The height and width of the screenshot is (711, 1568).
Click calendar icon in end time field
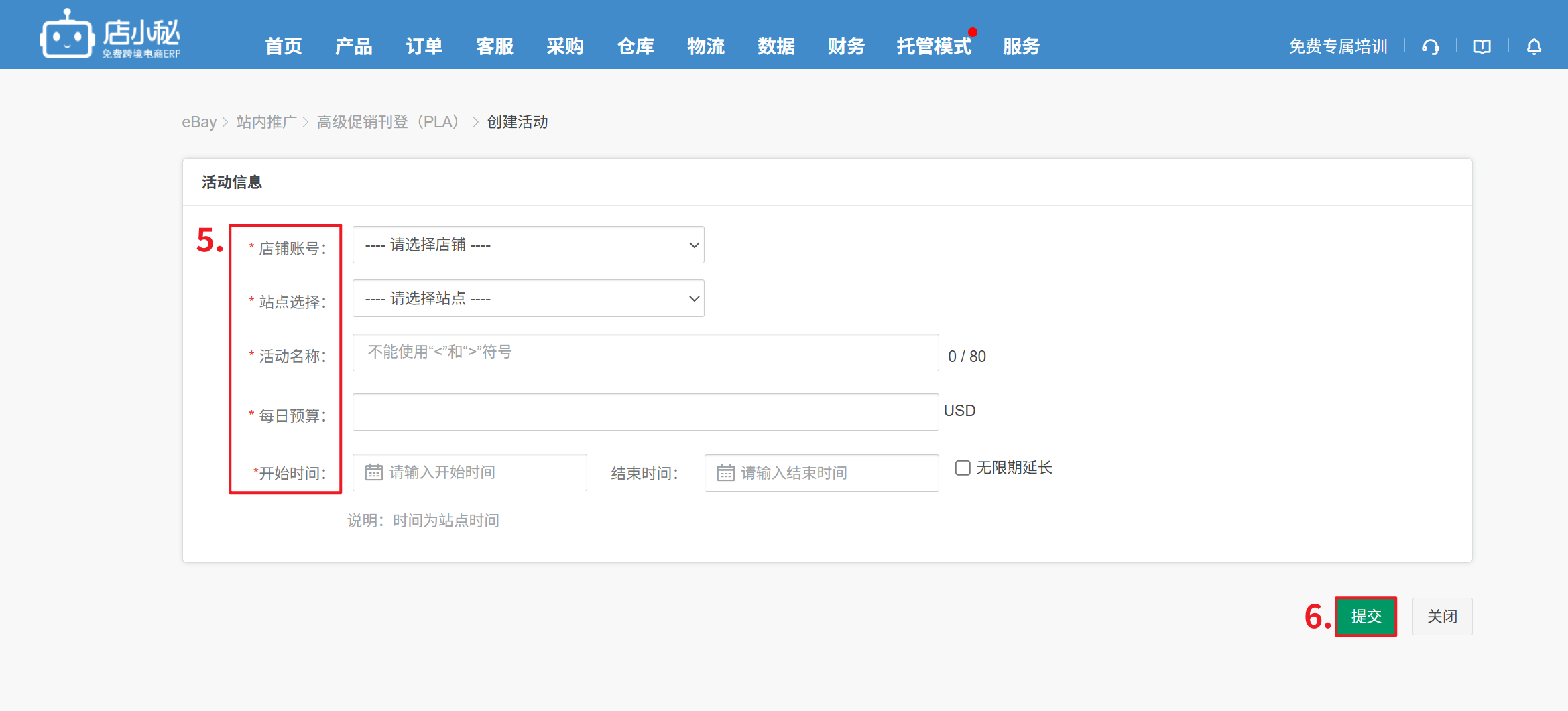(x=725, y=473)
